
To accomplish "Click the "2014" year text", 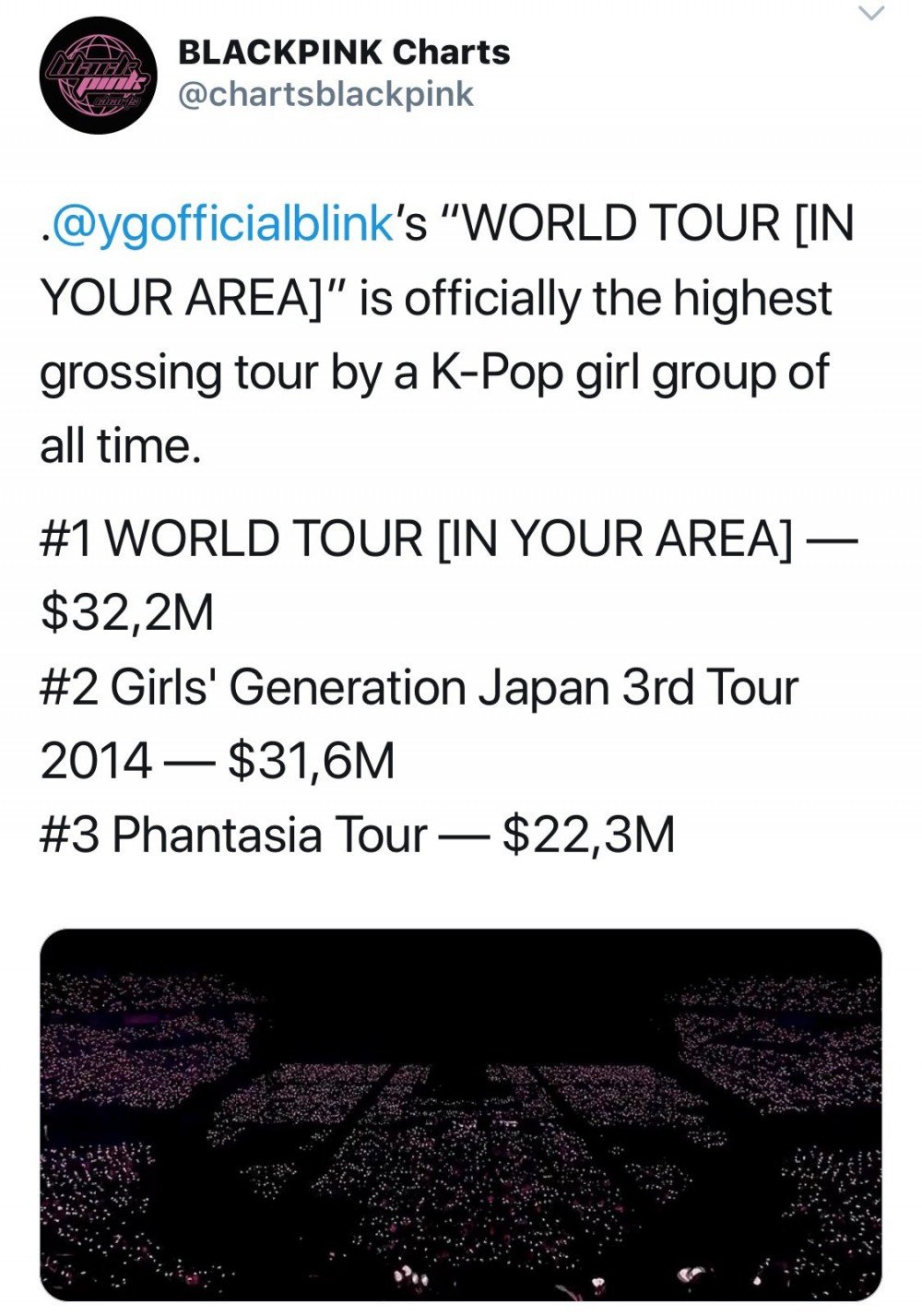I will click(x=96, y=763).
